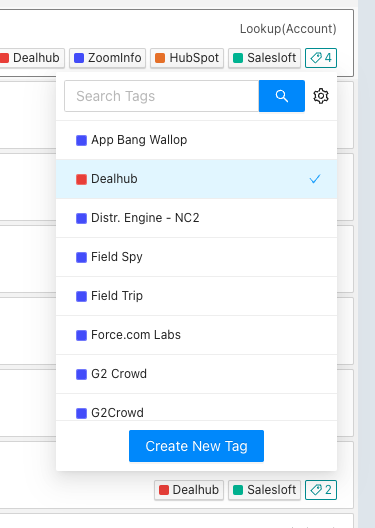Image resolution: width=375 pixels, height=528 pixels.
Task: Click the Create New Tag button
Action: point(196,446)
